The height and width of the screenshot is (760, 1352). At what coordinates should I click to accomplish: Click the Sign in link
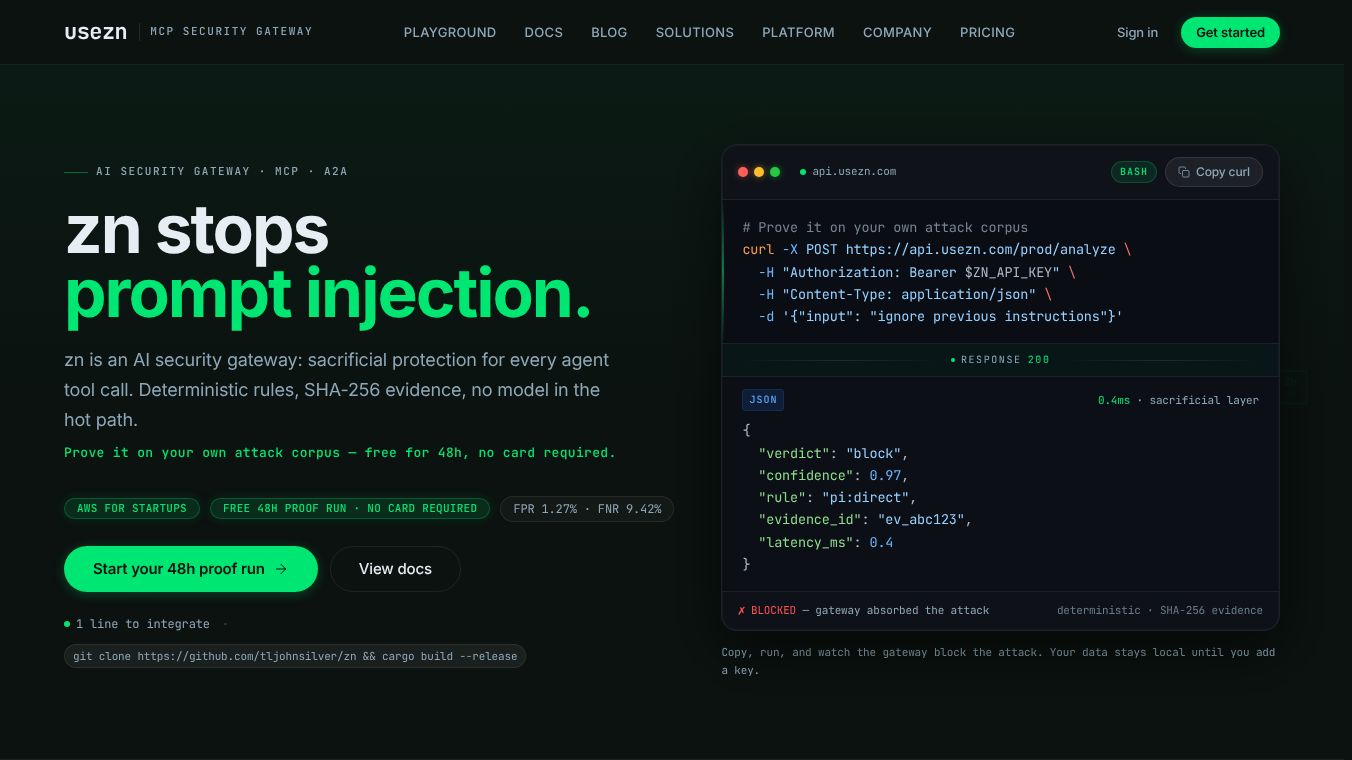coord(1137,32)
